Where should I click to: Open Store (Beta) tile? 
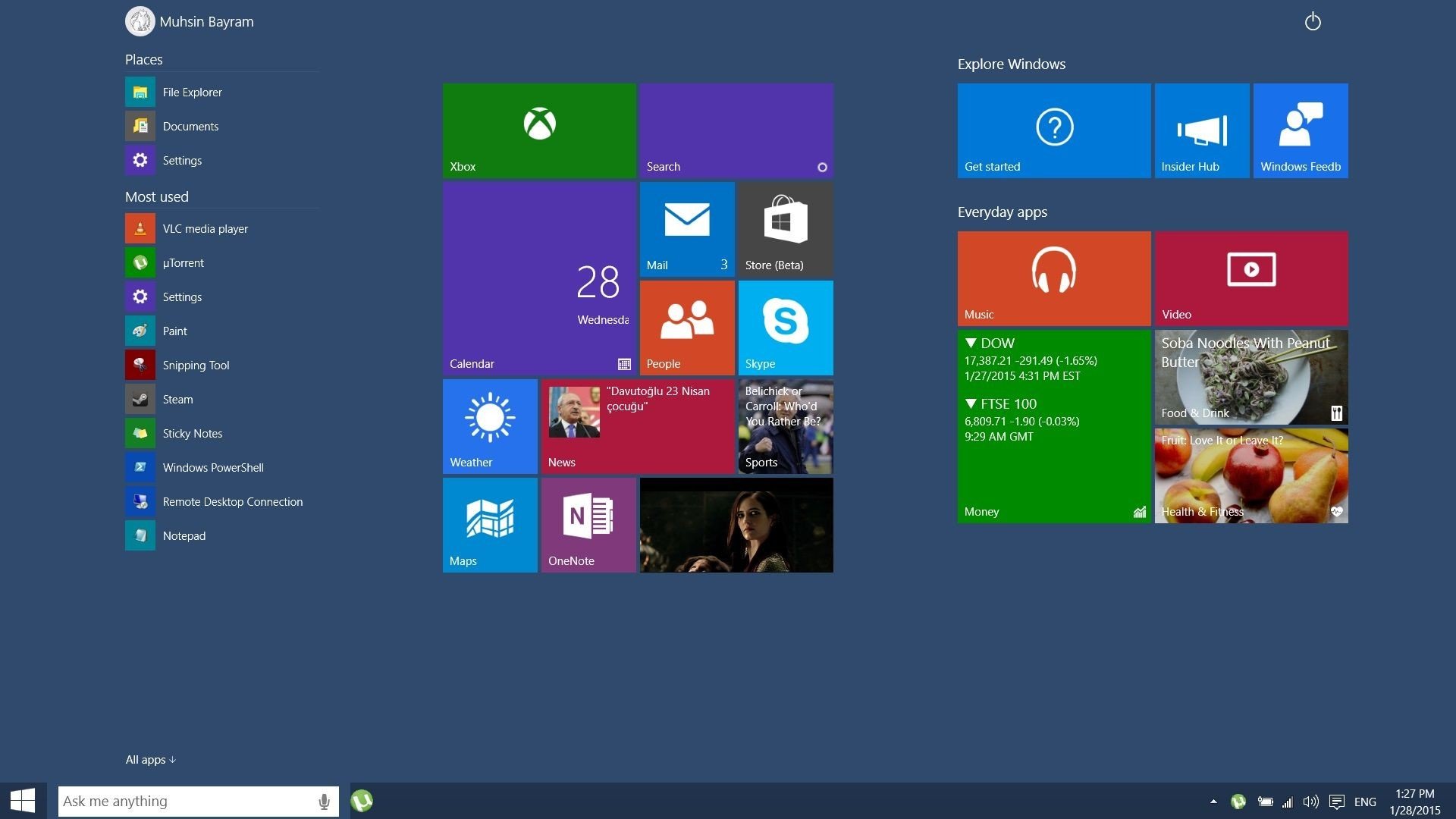coord(786,229)
